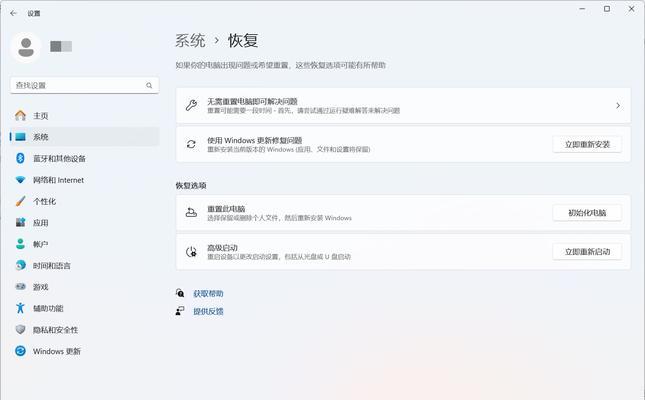Open 蓝牙和其他设备 settings

pos(84,158)
